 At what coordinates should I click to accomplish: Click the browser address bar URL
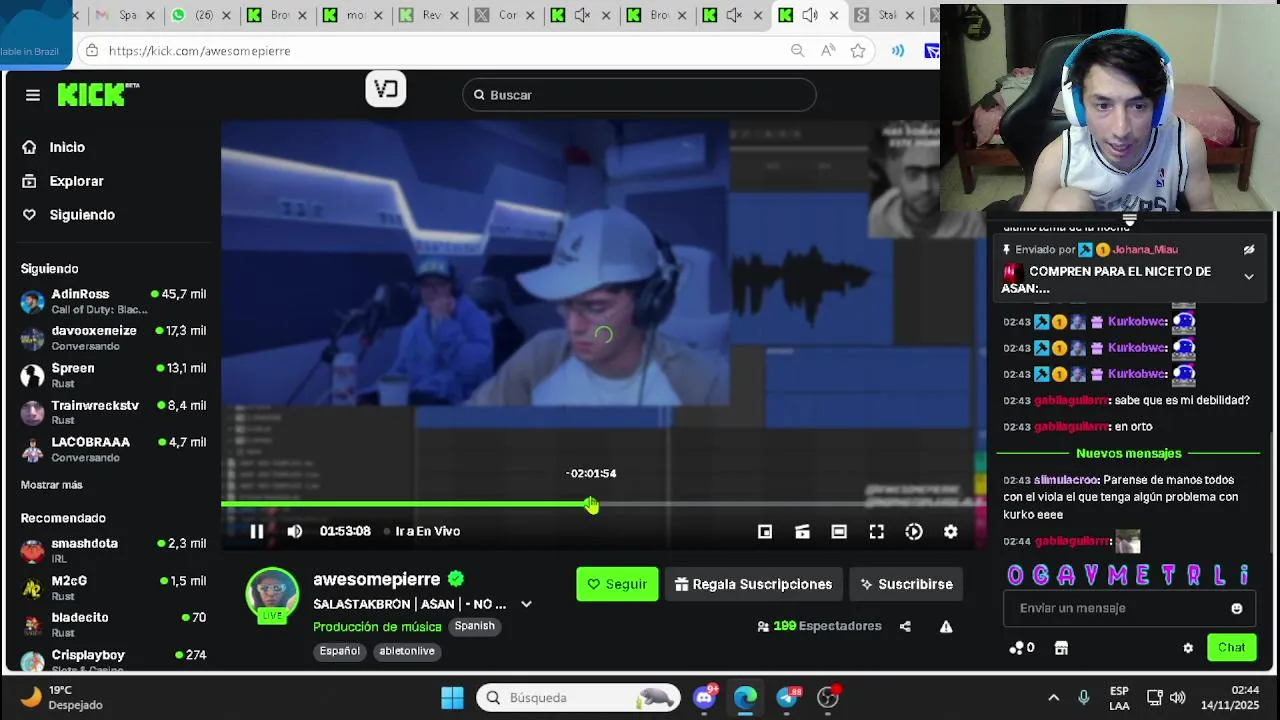coord(200,51)
